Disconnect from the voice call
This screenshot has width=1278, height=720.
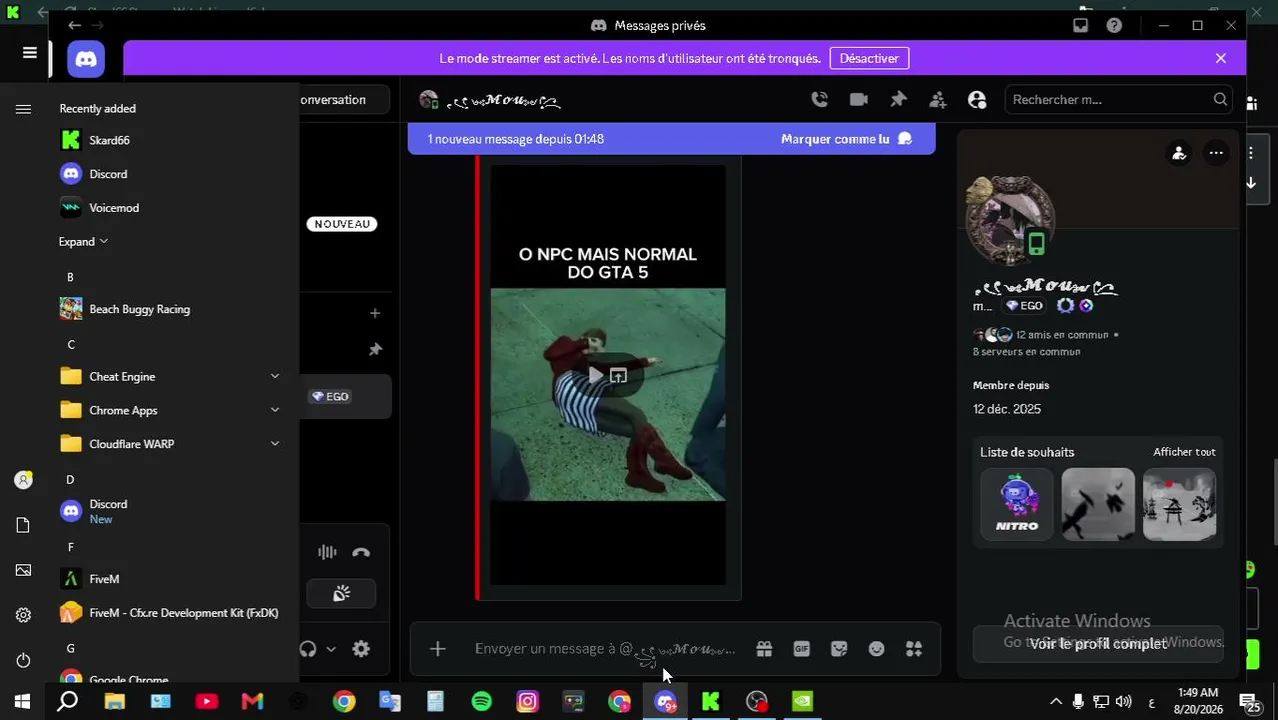tap(361, 552)
